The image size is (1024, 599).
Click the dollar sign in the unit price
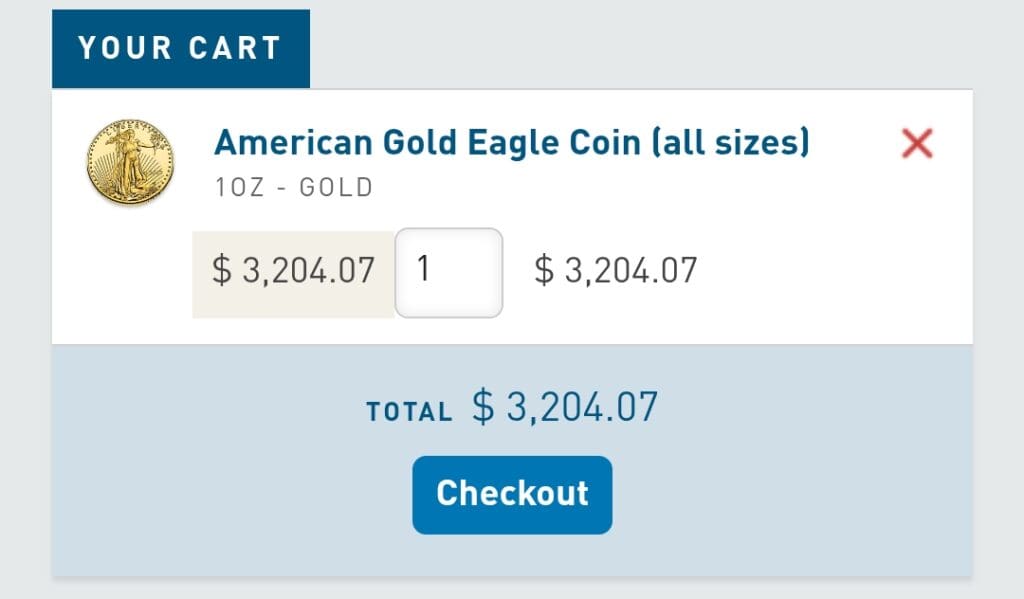pyautogui.click(x=221, y=271)
